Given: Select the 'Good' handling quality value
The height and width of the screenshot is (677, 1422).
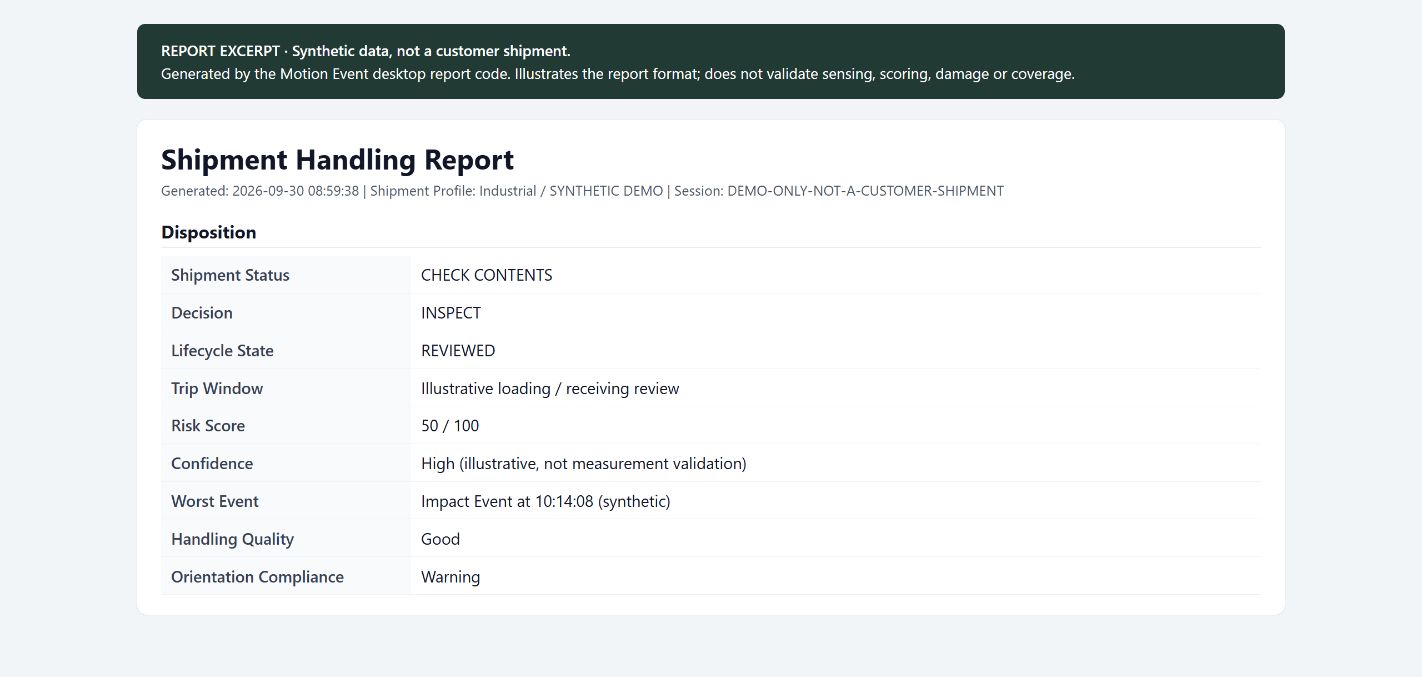Looking at the screenshot, I should click(x=440, y=539).
